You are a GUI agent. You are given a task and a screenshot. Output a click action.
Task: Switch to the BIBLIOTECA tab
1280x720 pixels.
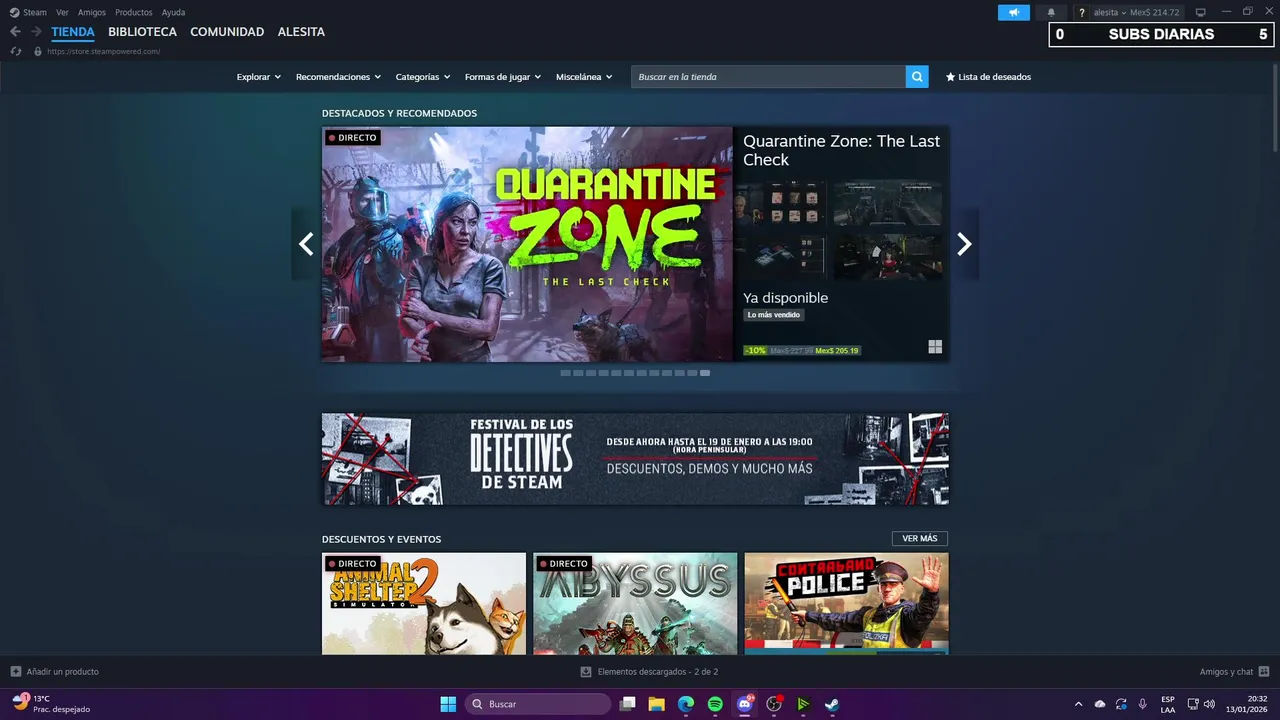(143, 32)
